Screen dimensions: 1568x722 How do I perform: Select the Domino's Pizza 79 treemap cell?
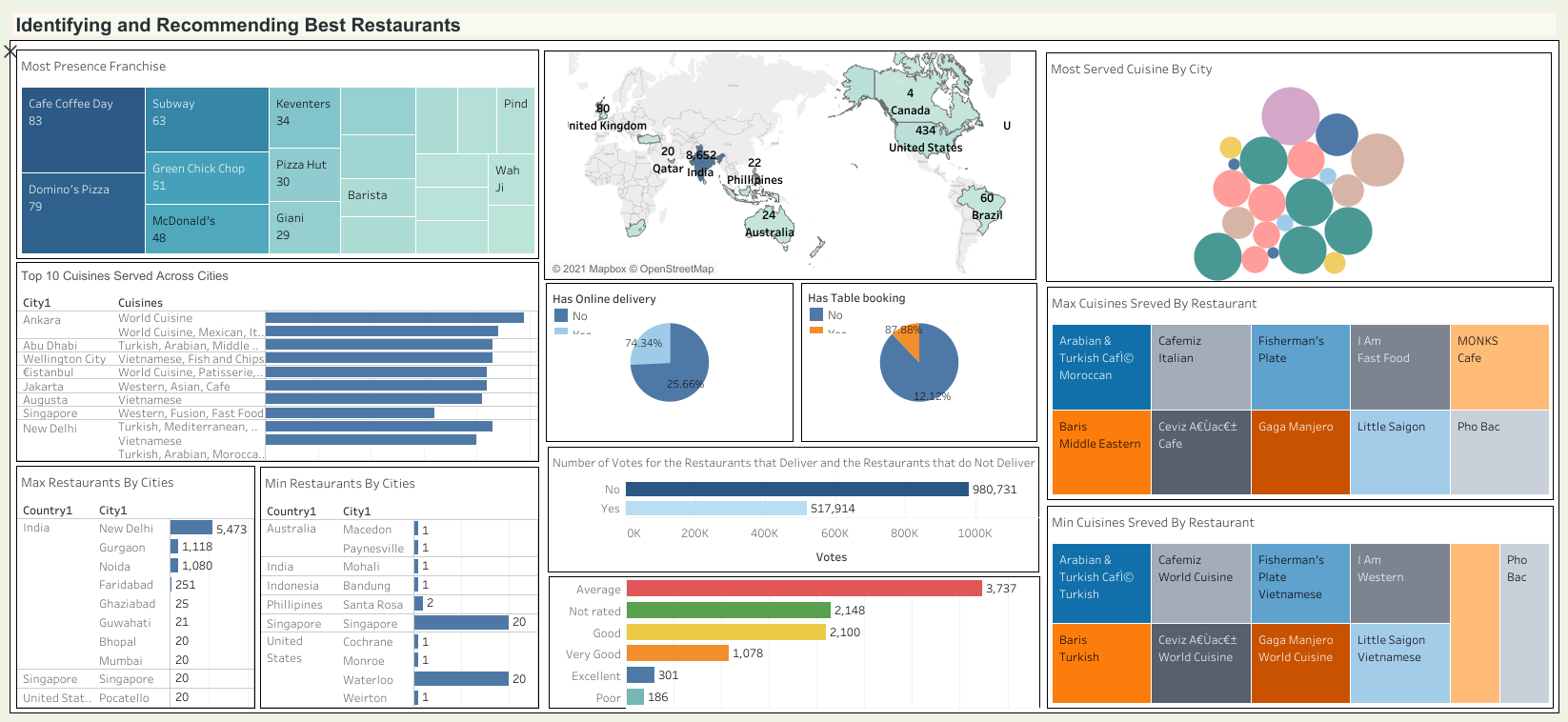pos(83,213)
